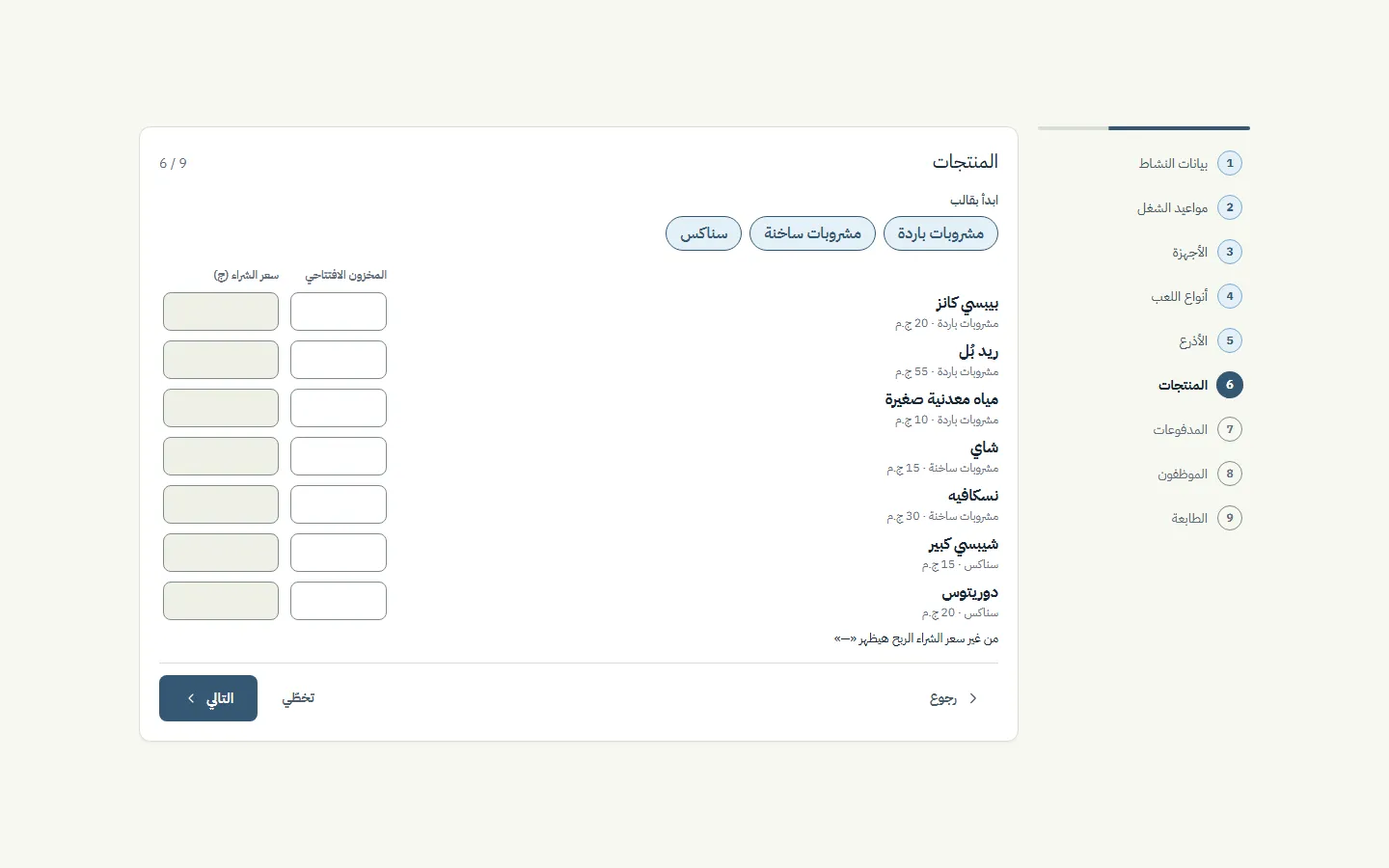Screen dimensions: 1389x868
Task: Click the التالي next button
Action: pos(208,698)
